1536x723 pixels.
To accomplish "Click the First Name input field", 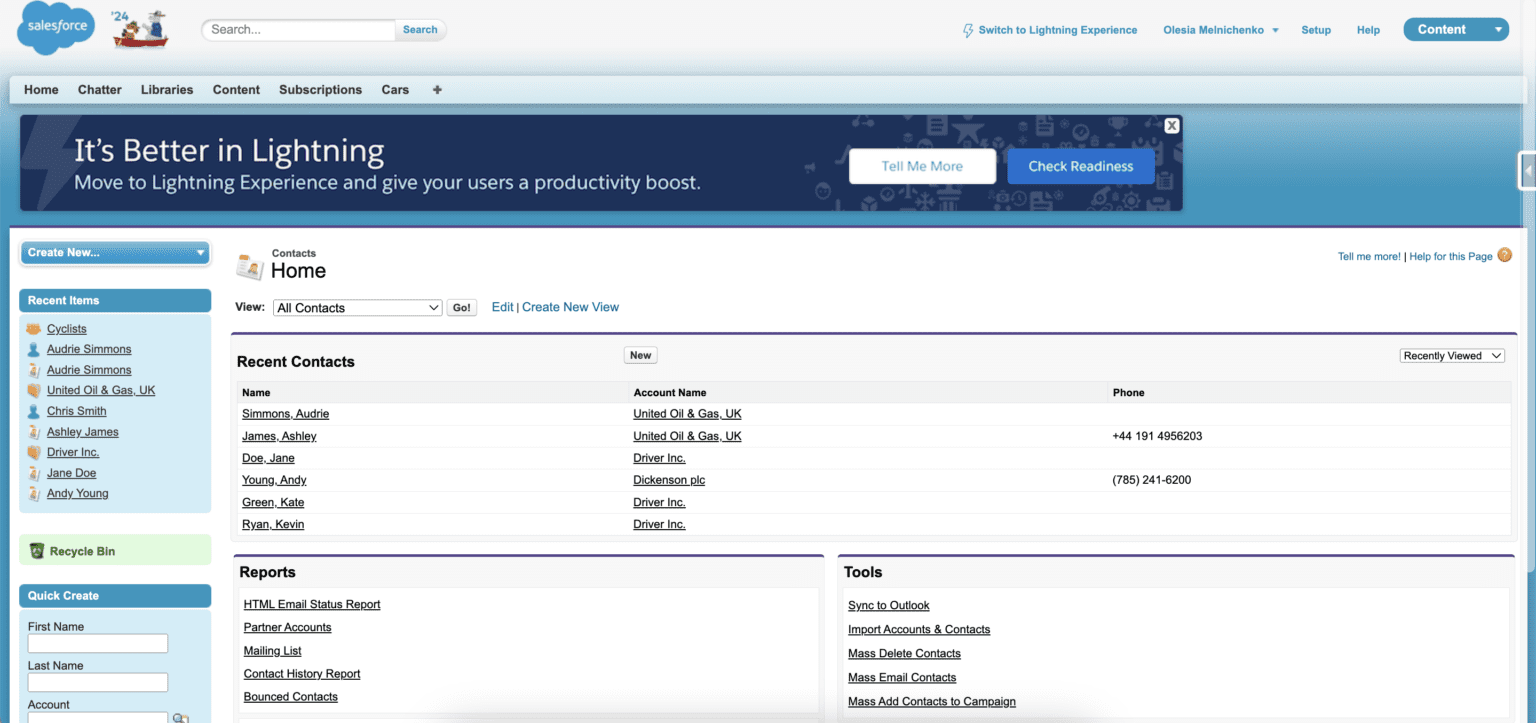I will point(97,643).
